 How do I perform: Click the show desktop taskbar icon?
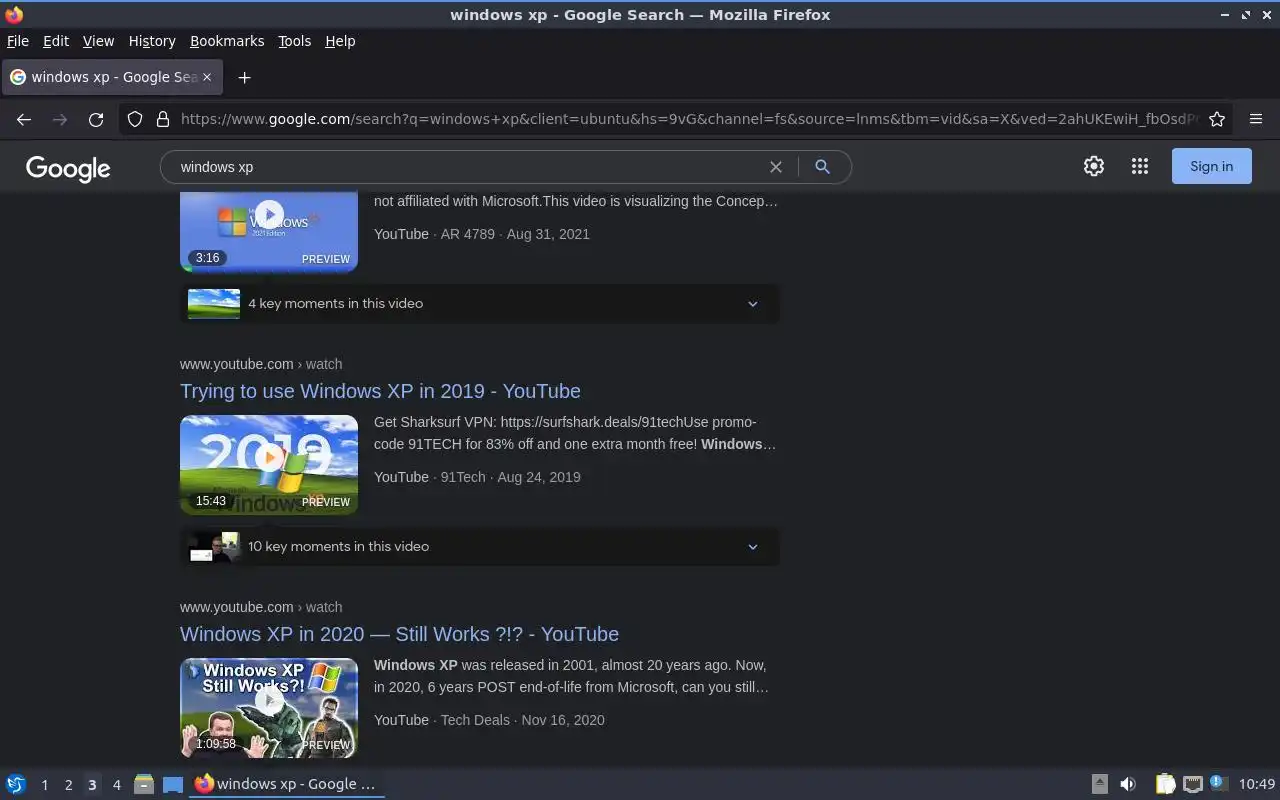click(x=173, y=784)
